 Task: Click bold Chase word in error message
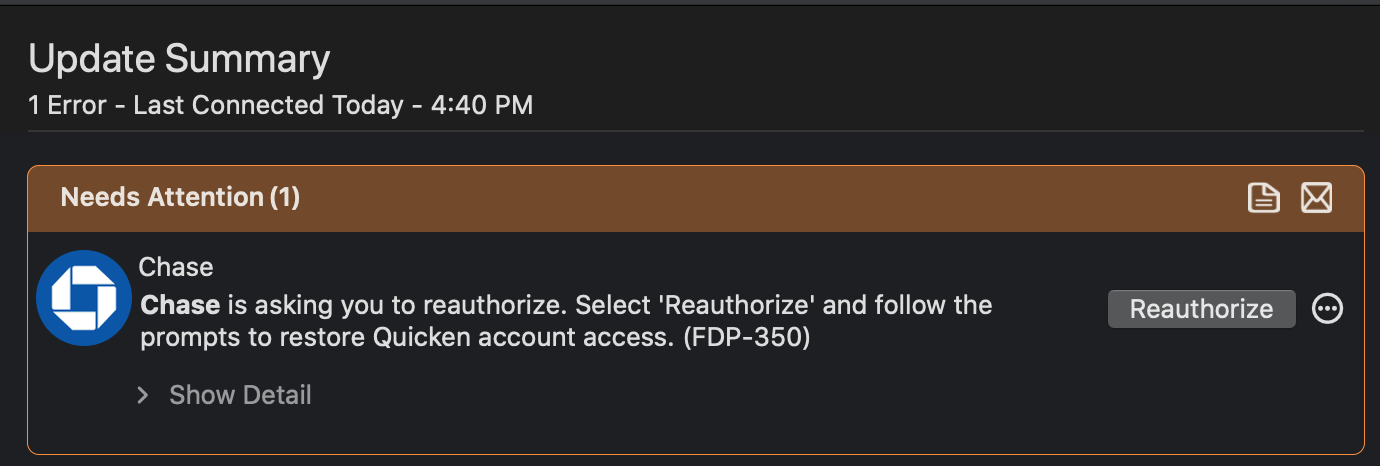coord(180,304)
